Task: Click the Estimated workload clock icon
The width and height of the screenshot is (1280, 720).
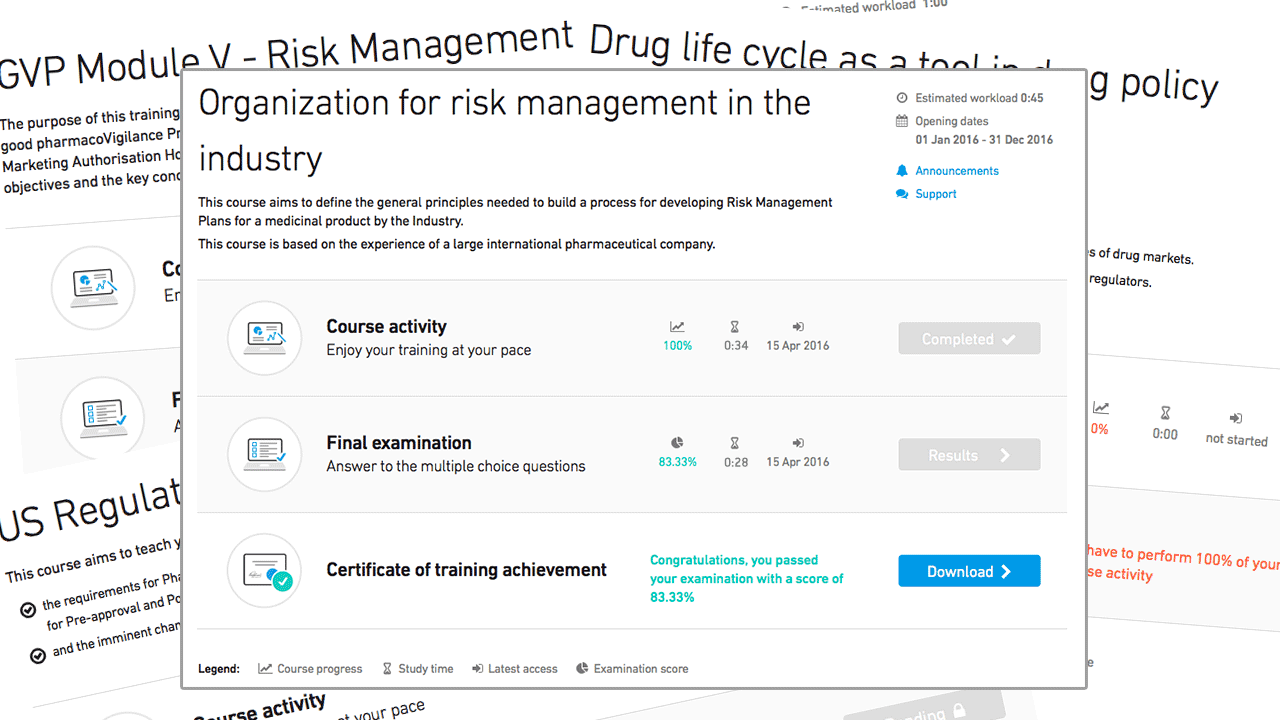Action: tap(902, 98)
